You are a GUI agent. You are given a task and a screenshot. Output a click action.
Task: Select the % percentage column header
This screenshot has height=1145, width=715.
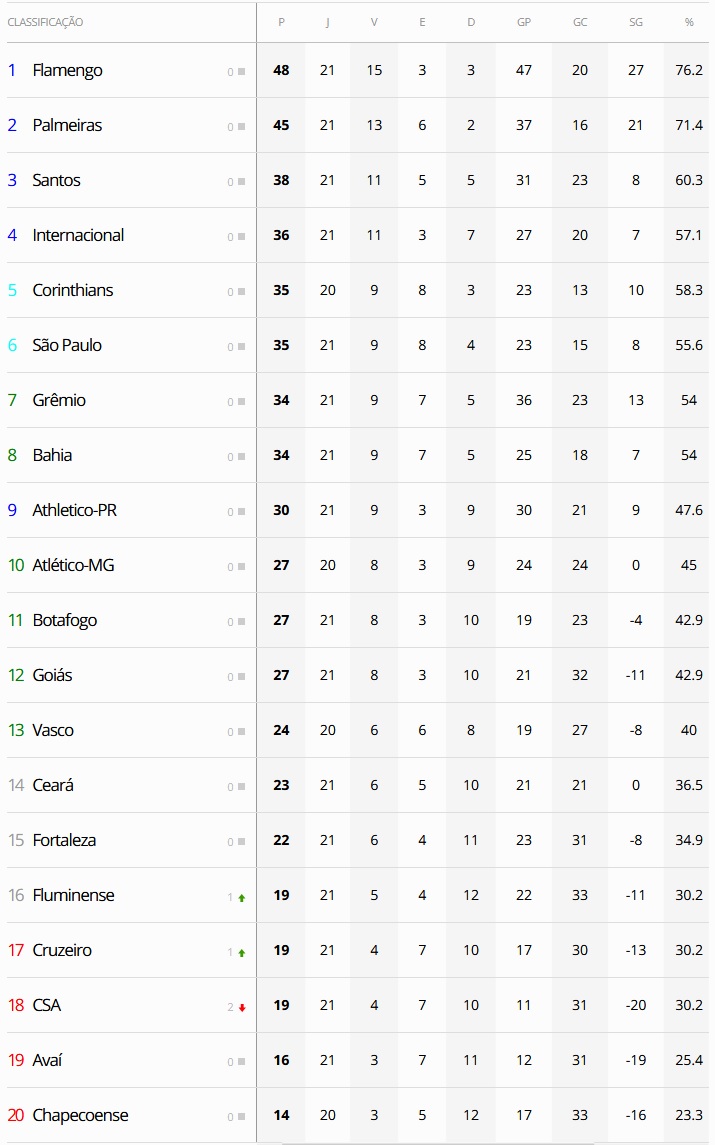pyautogui.click(x=689, y=22)
